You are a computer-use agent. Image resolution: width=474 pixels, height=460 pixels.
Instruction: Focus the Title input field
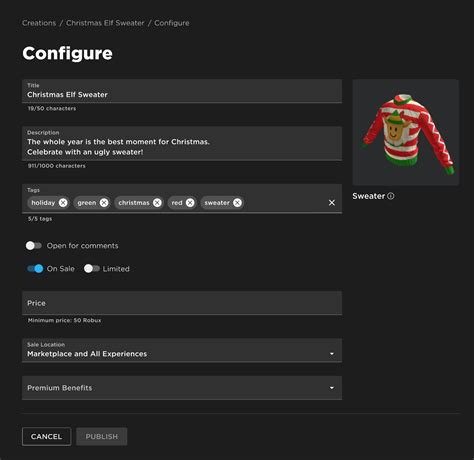(182, 91)
